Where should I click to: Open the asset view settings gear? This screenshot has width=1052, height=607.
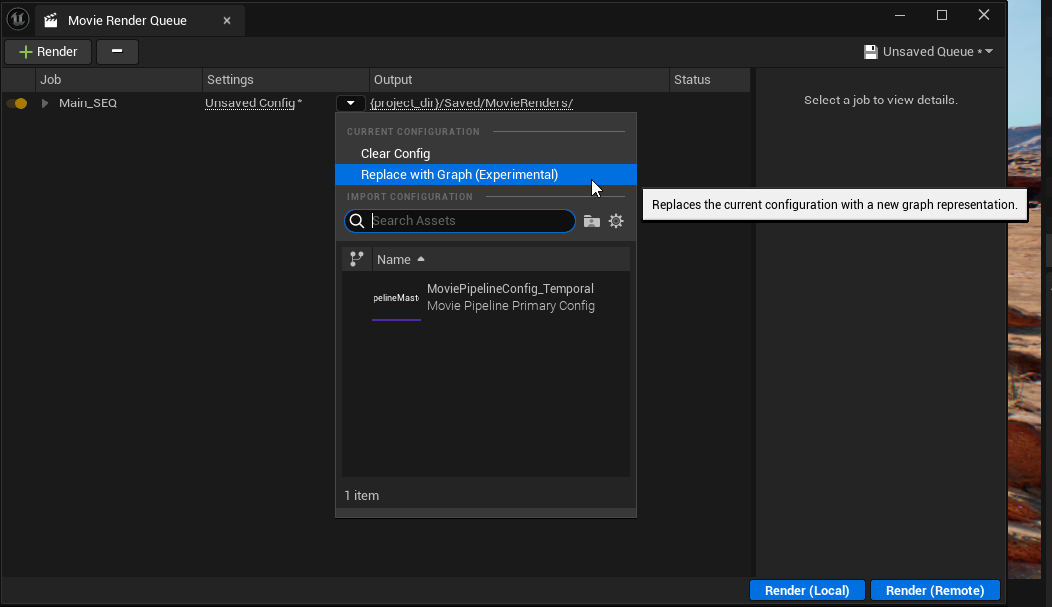[616, 221]
